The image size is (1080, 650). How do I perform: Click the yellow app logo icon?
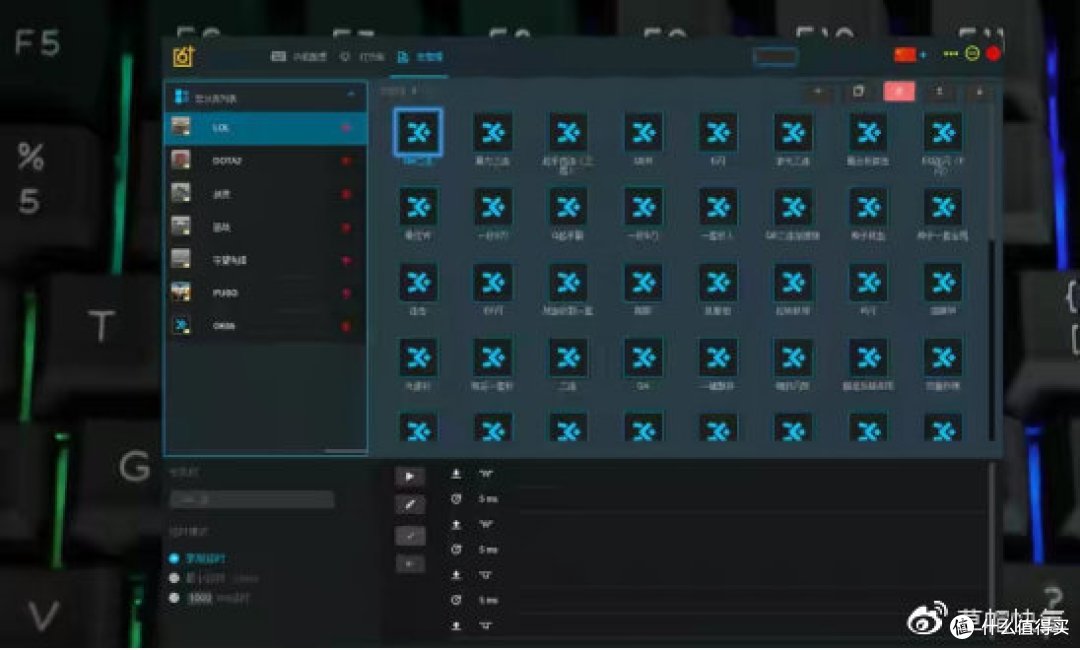pyautogui.click(x=183, y=56)
